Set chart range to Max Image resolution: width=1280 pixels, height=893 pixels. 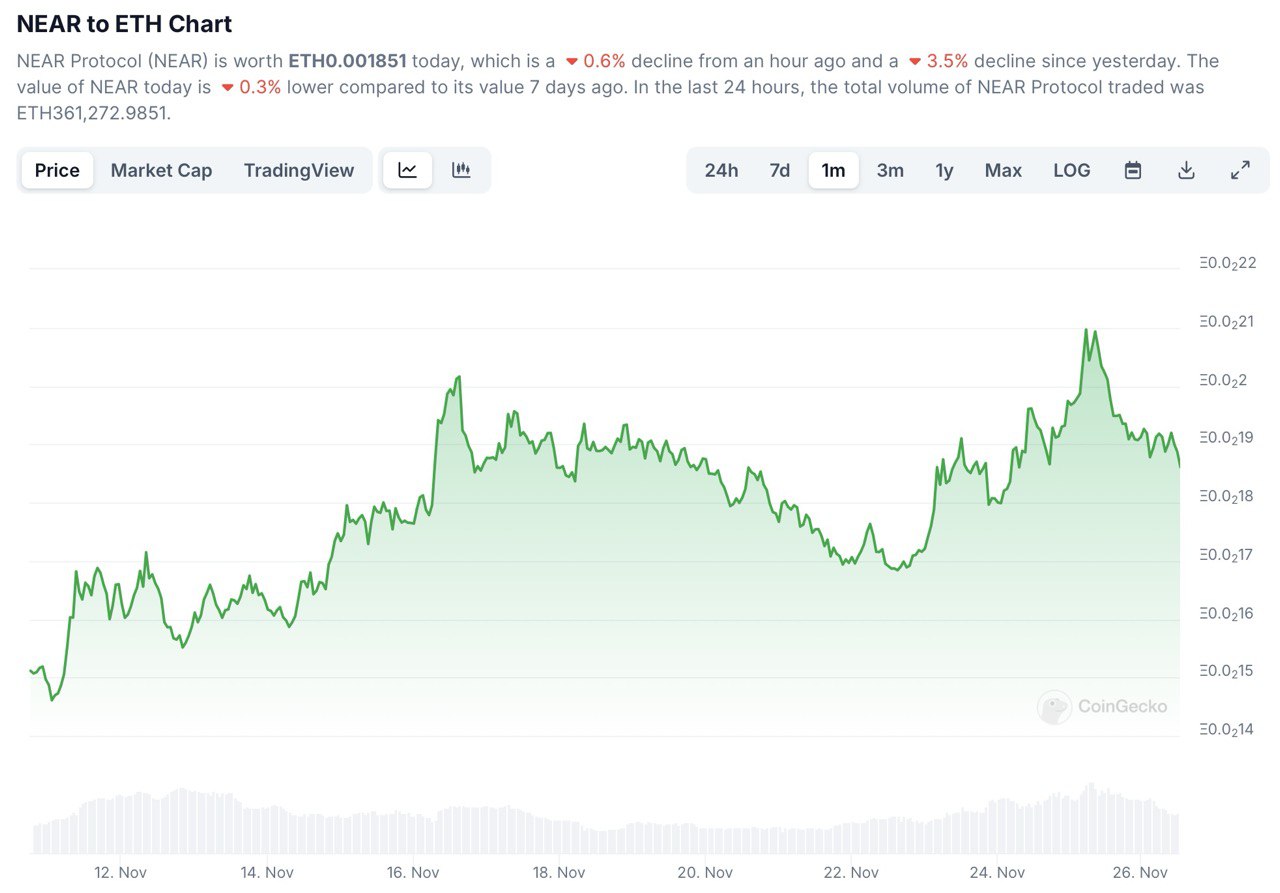pos(1003,170)
